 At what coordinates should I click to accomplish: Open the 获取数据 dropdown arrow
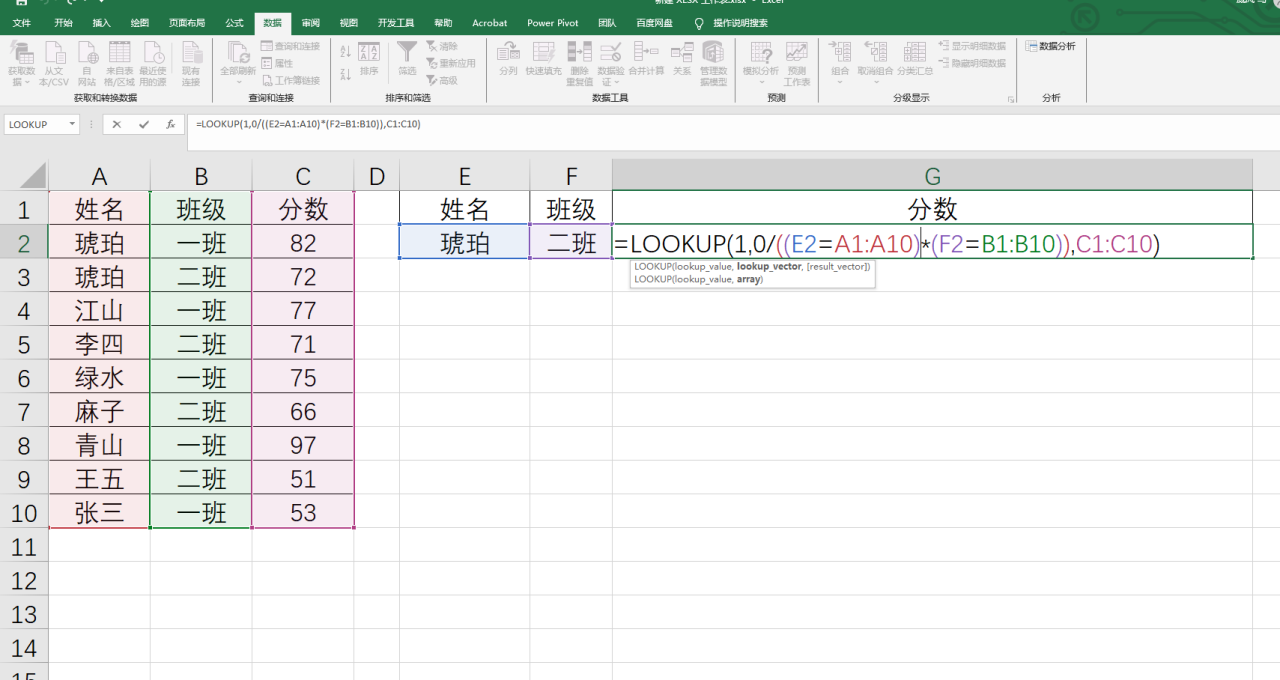pyautogui.click(x=27, y=82)
